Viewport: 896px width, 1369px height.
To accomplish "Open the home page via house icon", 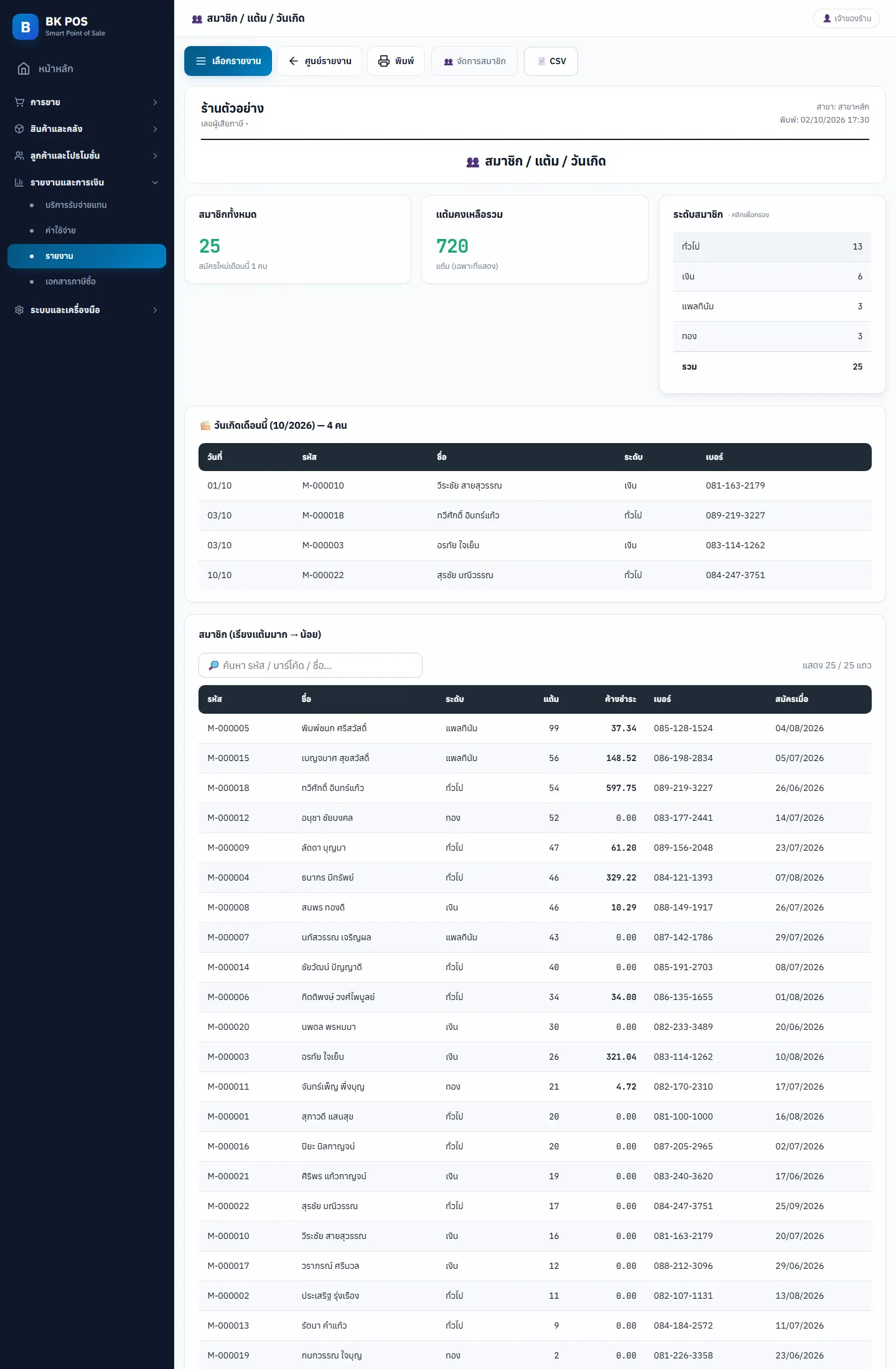I will click(x=24, y=68).
